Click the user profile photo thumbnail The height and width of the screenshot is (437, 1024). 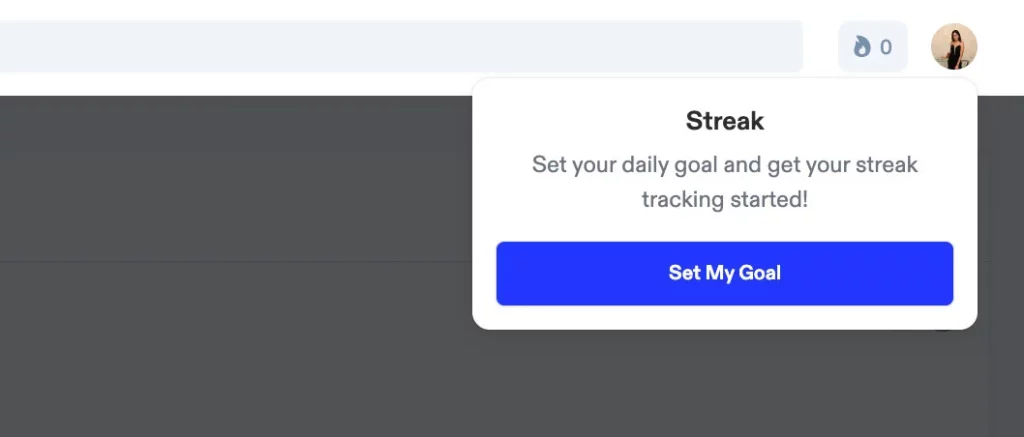(x=954, y=47)
